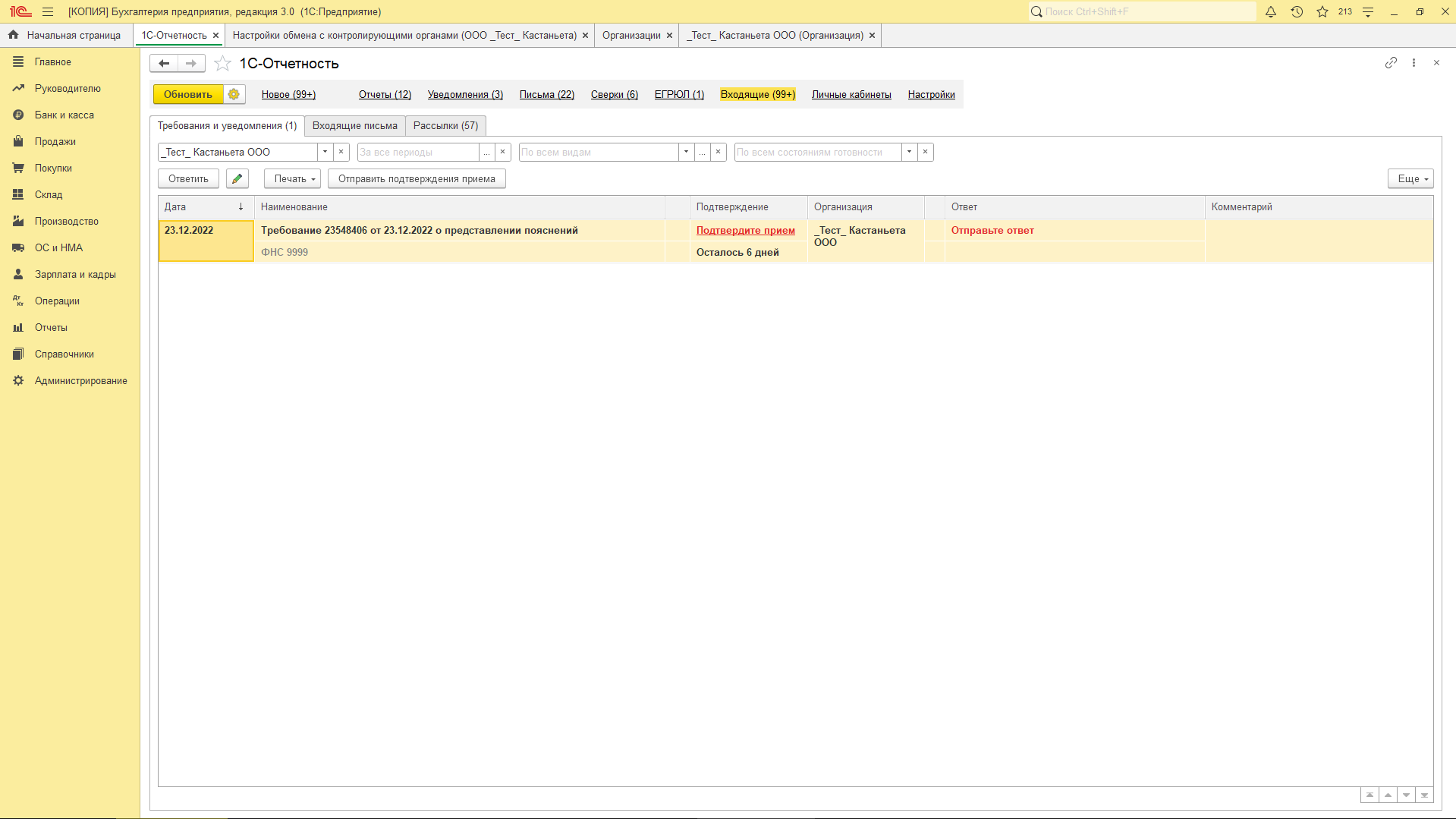The image size is (1456, 819).
Task: Open the Письма (22) link
Action: tap(546, 94)
